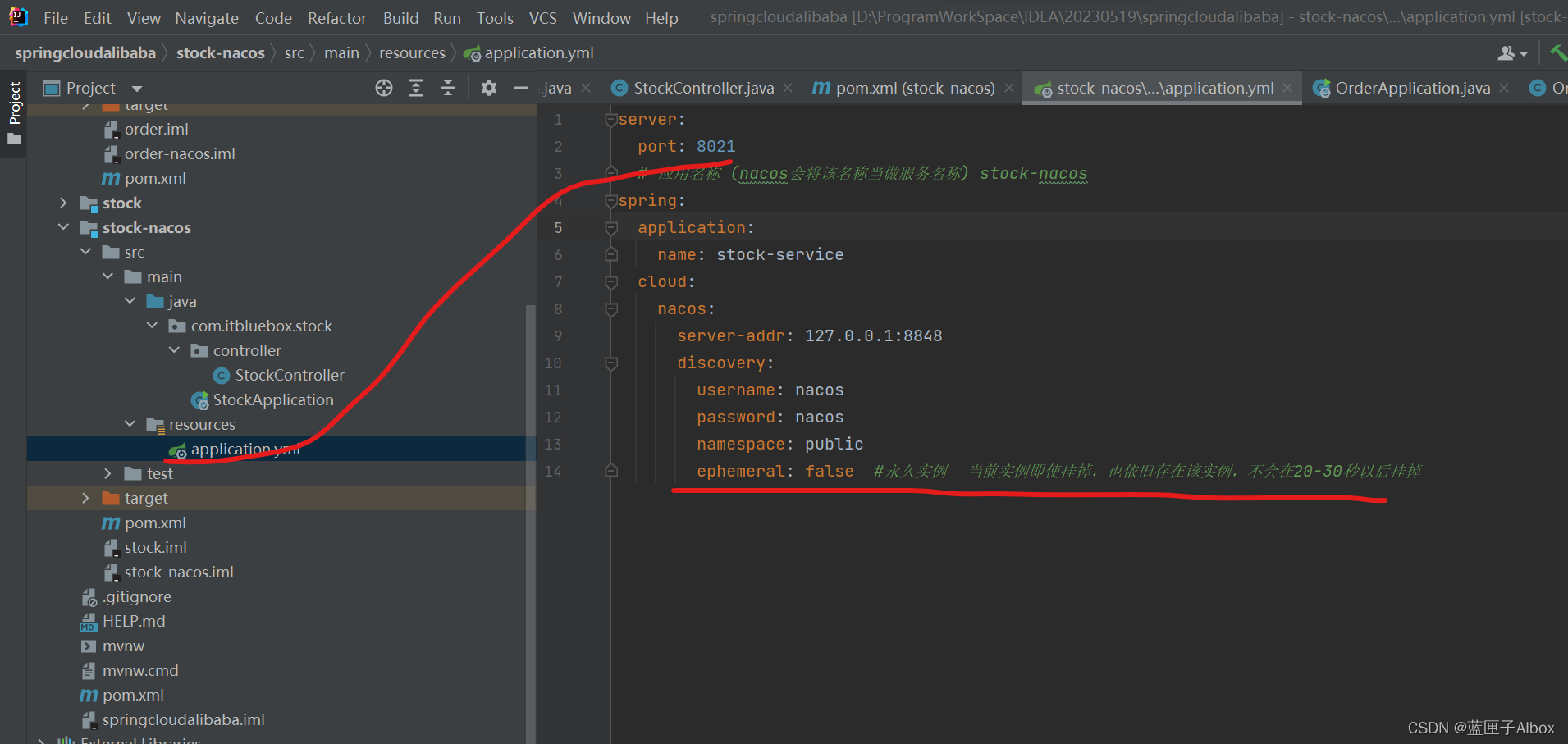Open the Refactor menu
Viewport: 1568px width, 744px height.
point(336,18)
